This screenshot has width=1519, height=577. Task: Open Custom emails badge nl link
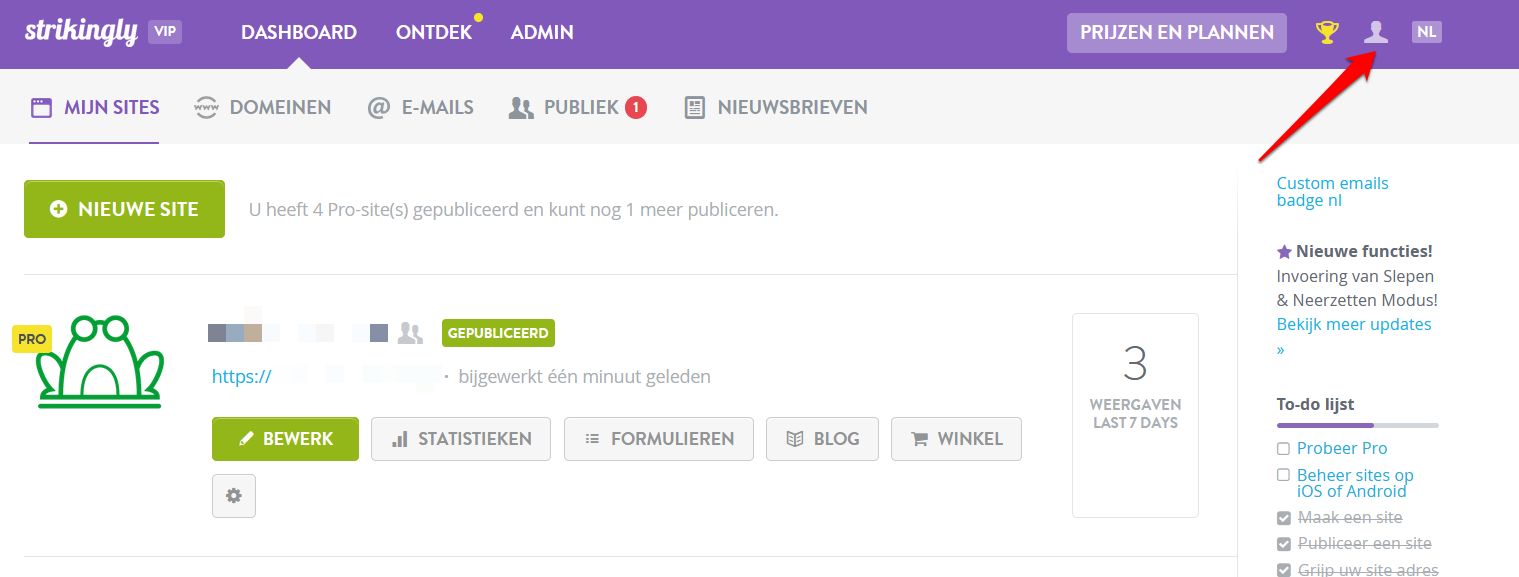click(1332, 192)
